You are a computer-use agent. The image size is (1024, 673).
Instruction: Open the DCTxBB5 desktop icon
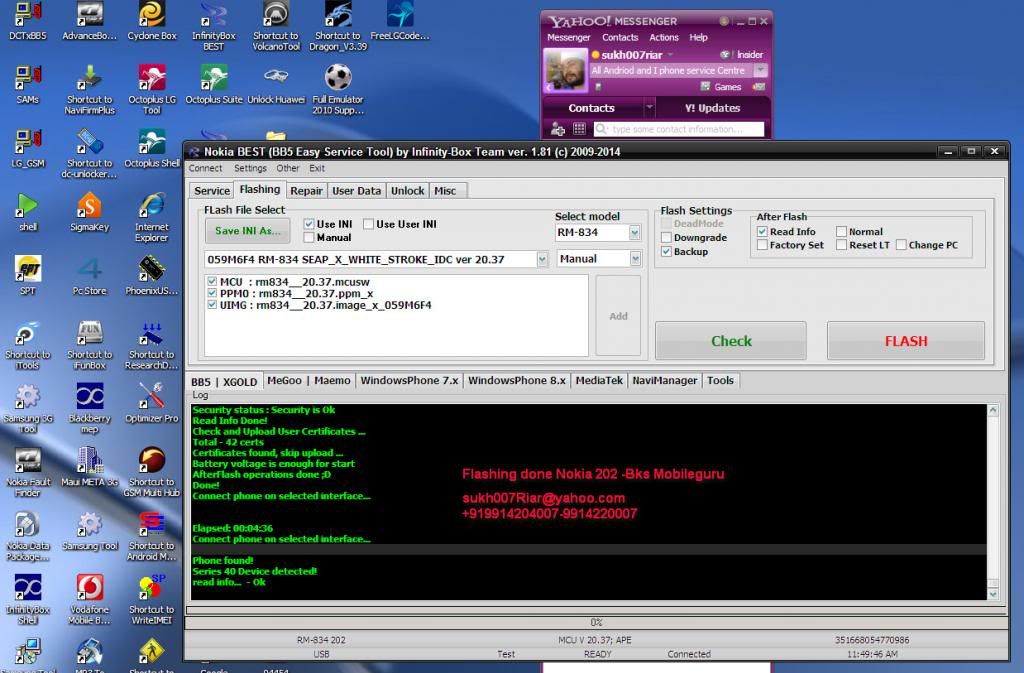click(x=27, y=22)
